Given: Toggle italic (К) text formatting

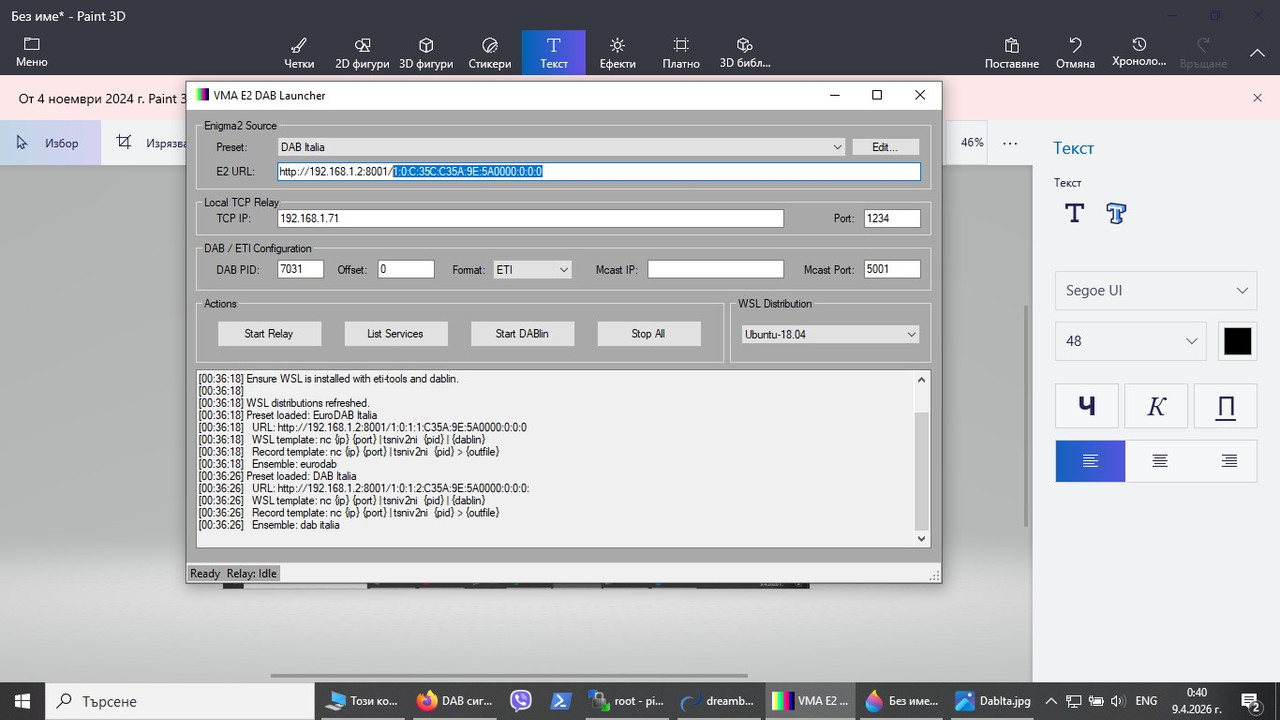Looking at the screenshot, I should click(x=1156, y=406).
